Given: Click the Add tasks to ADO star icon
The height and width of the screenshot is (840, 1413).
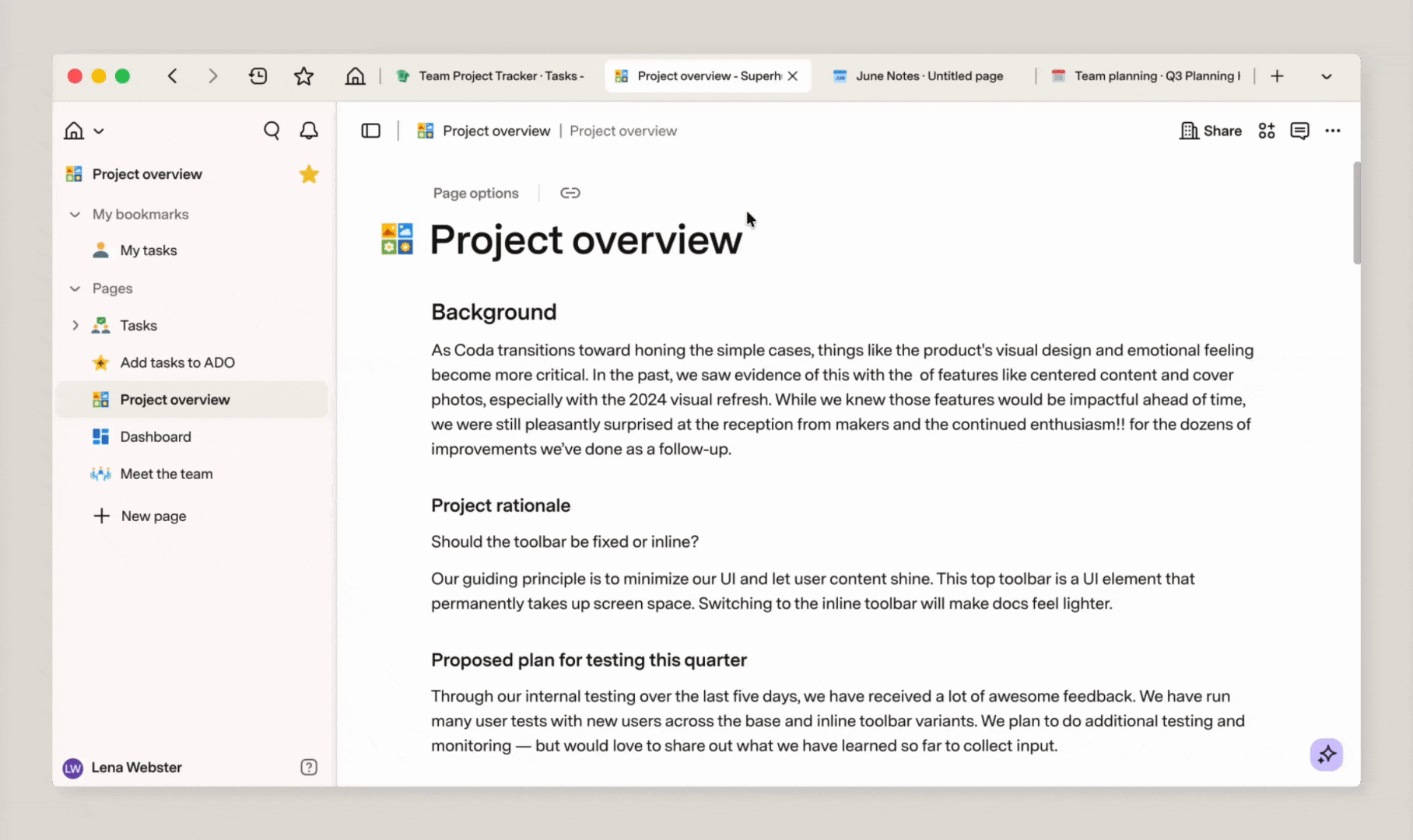Looking at the screenshot, I should point(100,362).
